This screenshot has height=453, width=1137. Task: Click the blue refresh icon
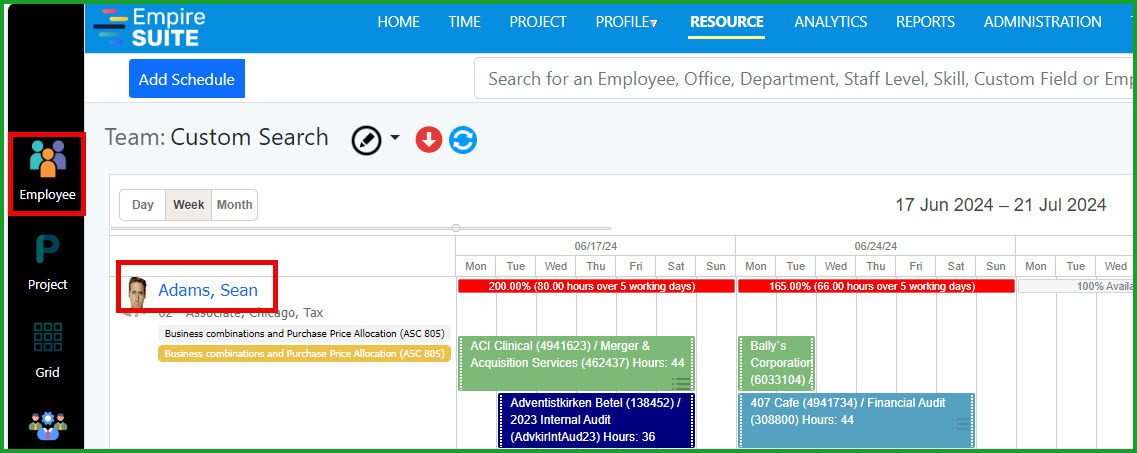pyautogui.click(x=463, y=140)
